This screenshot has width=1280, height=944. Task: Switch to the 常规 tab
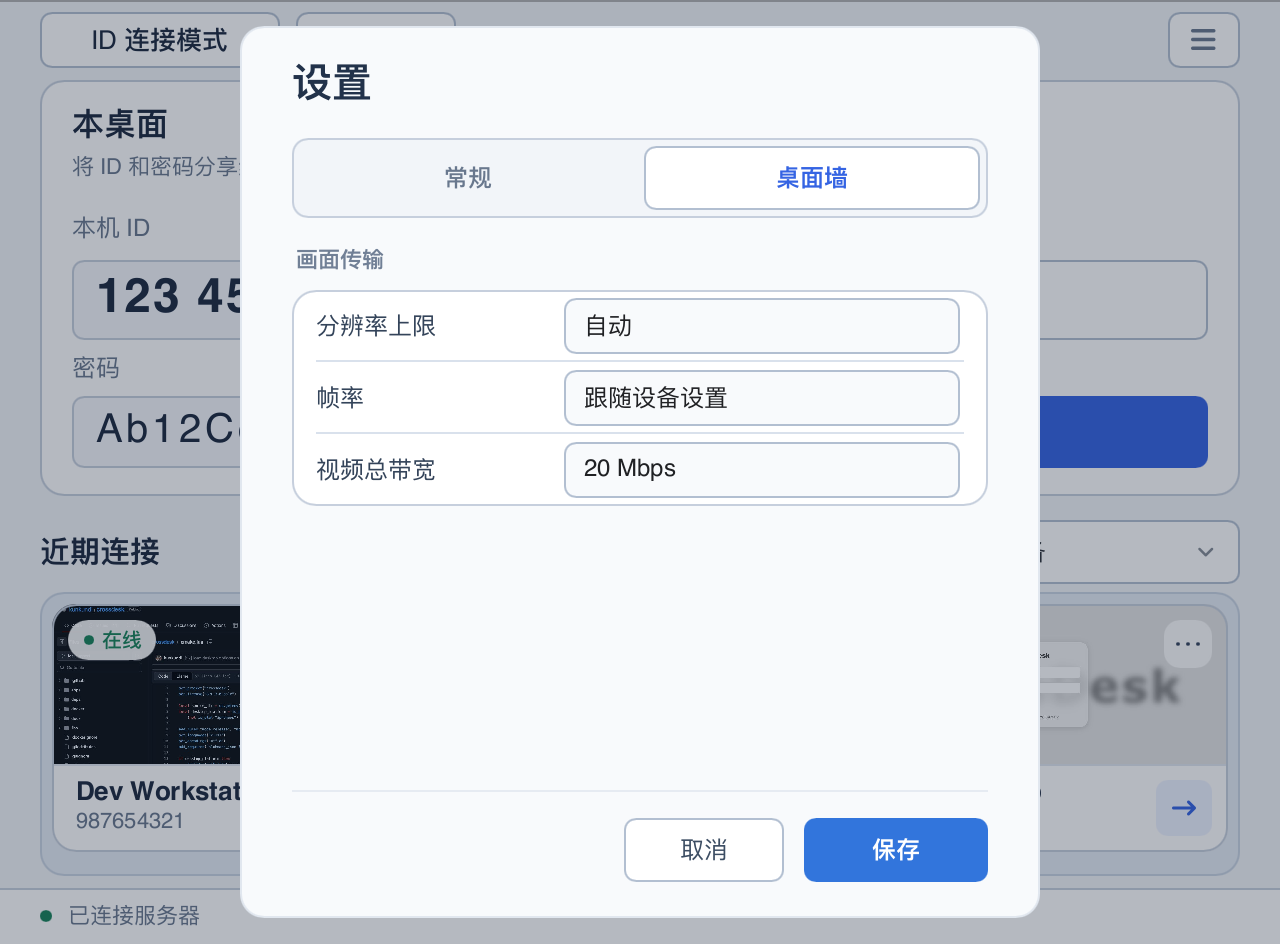(468, 178)
